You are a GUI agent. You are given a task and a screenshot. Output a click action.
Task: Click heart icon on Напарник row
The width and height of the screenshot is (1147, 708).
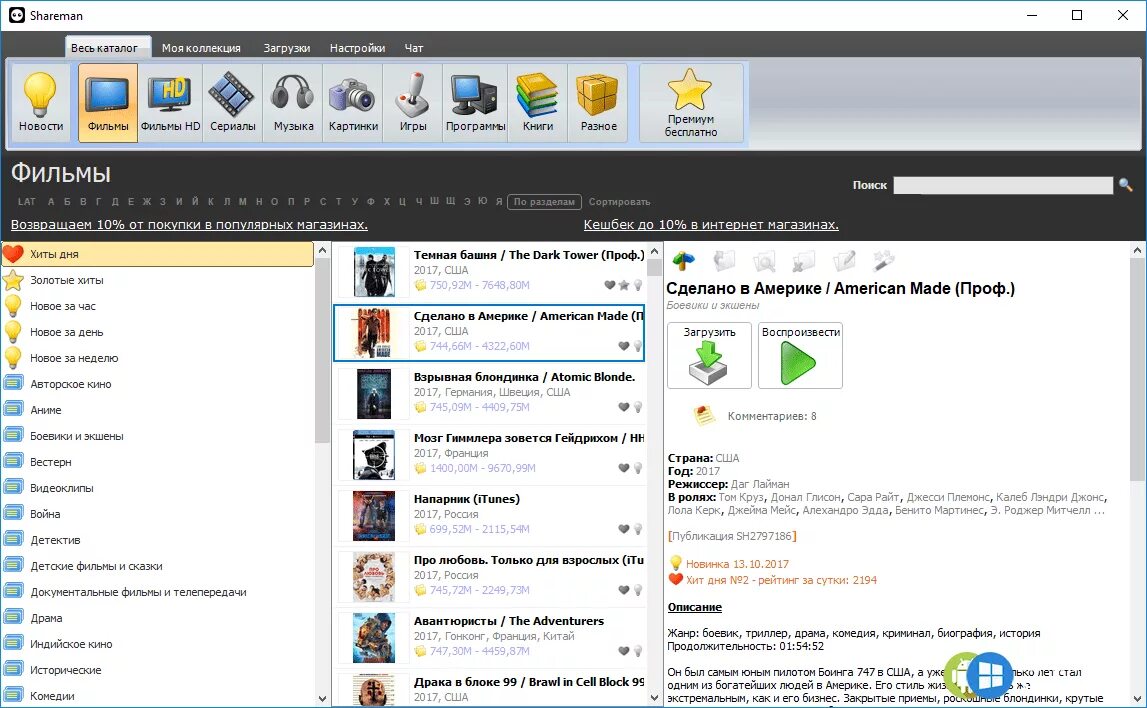(623, 529)
